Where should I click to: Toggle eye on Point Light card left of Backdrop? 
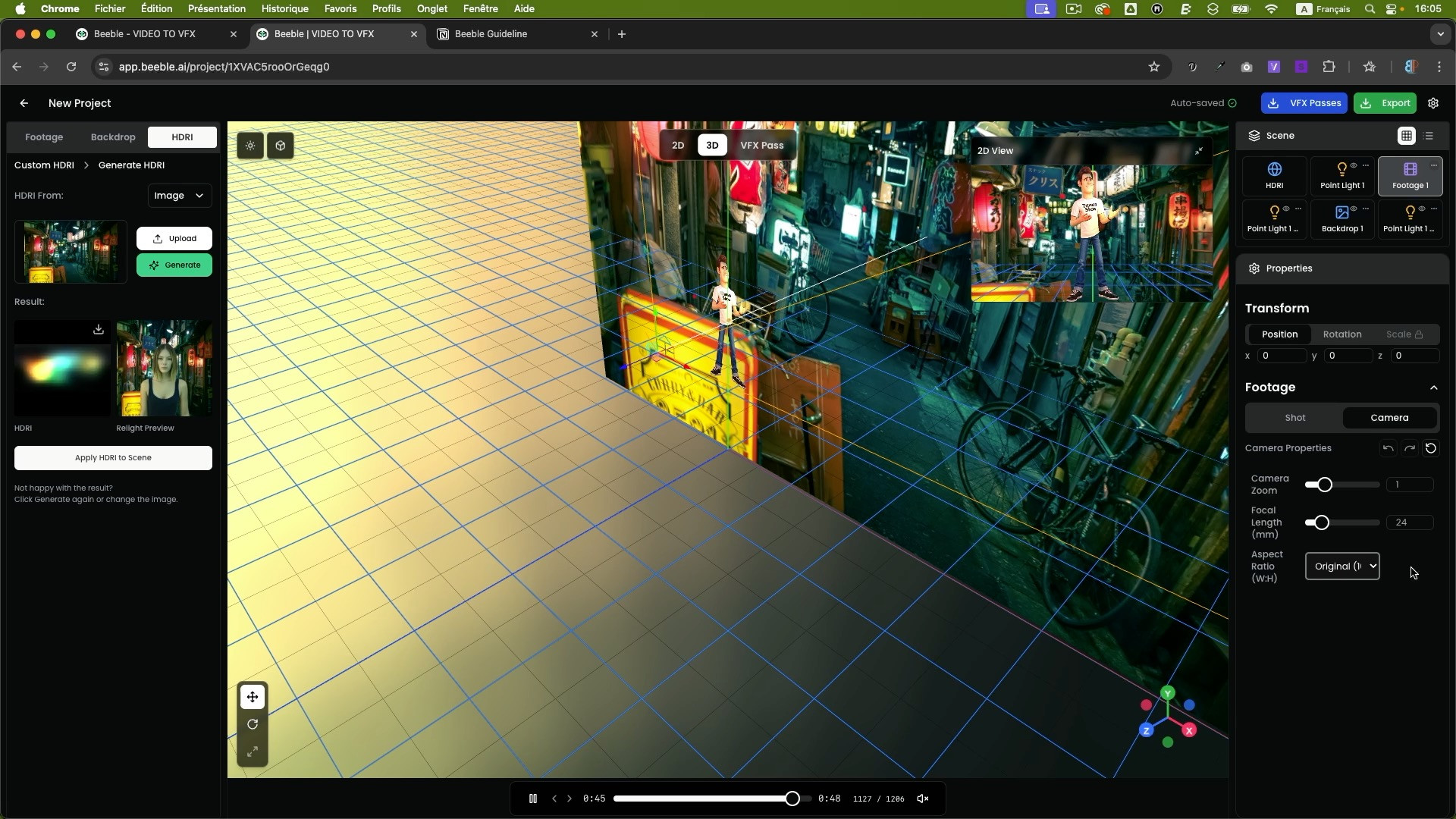[x=1286, y=209]
